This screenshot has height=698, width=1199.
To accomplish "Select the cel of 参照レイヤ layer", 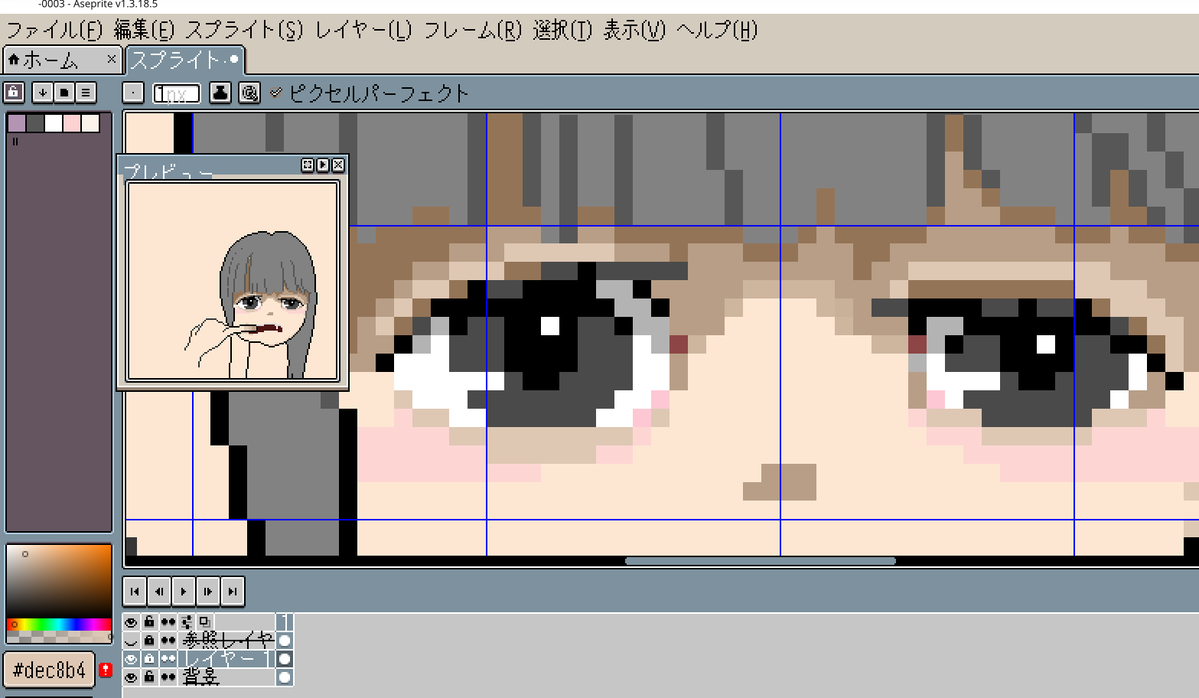I will coord(284,641).
